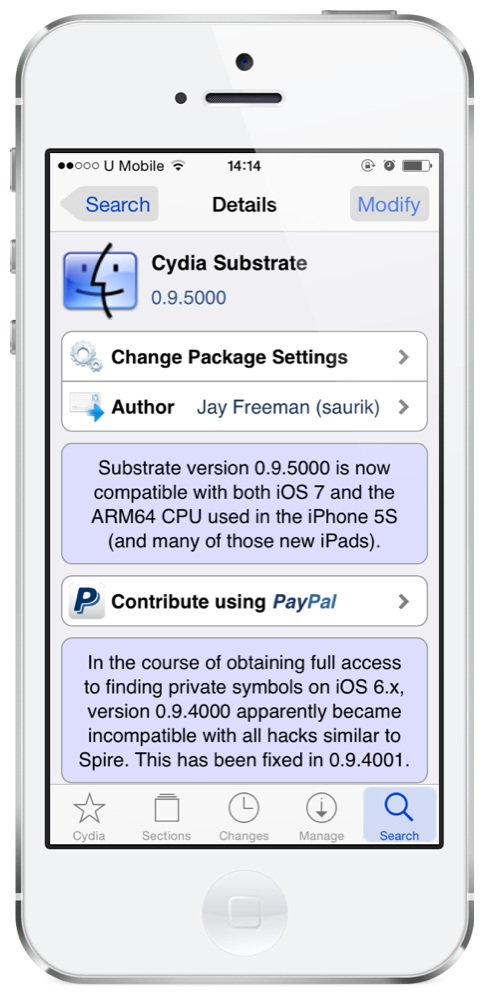
Task: Tap the battery indicator in status bar
Action: tap(417, 166)
